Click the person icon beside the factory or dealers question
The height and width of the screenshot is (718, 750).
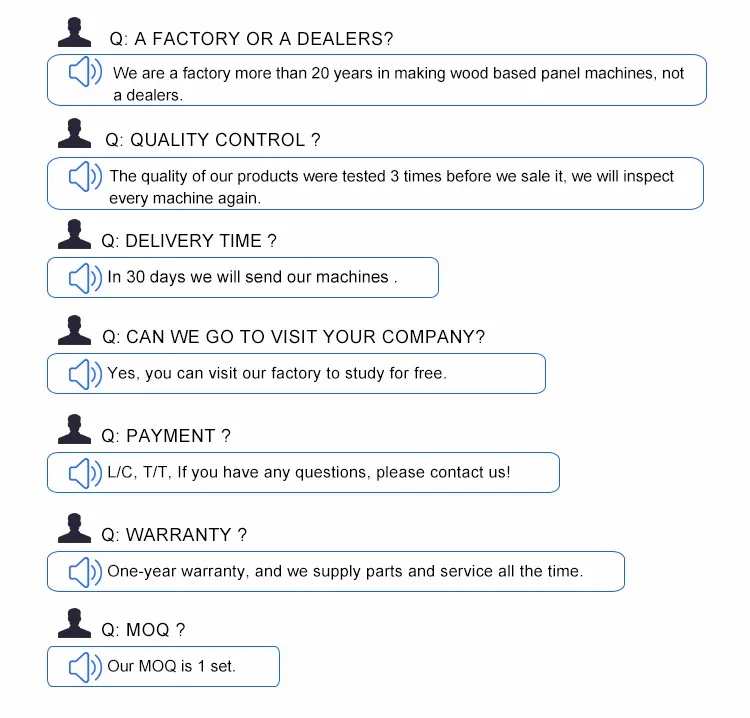74,33
